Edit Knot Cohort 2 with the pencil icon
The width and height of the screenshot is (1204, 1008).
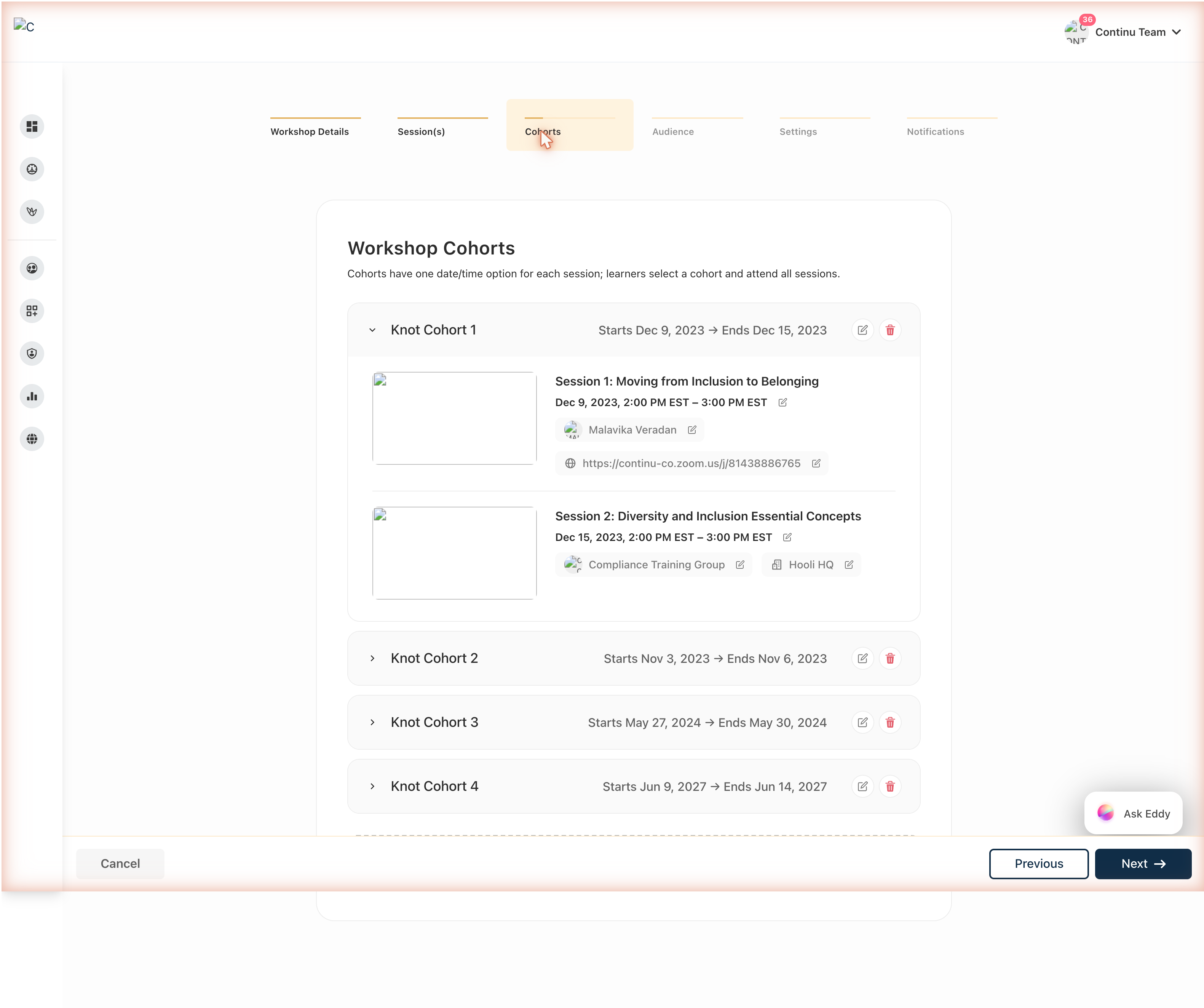click(x=862, y=658)
